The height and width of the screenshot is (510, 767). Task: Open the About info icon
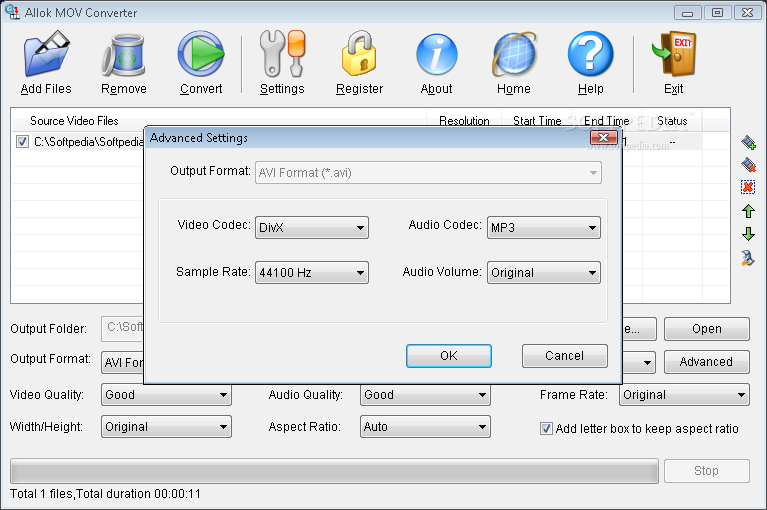[x=436, y=54]
